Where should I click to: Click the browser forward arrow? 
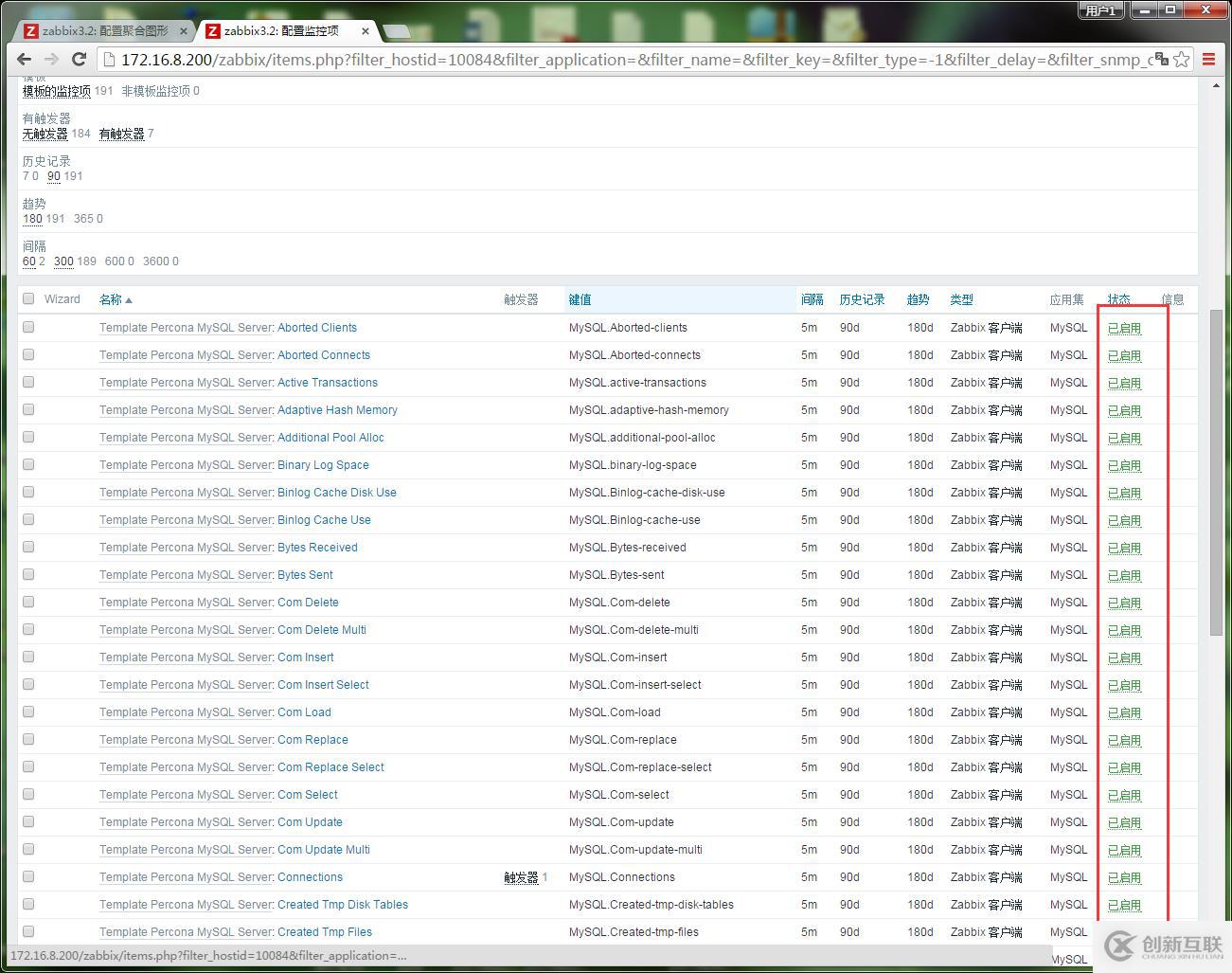coord(50,59)
